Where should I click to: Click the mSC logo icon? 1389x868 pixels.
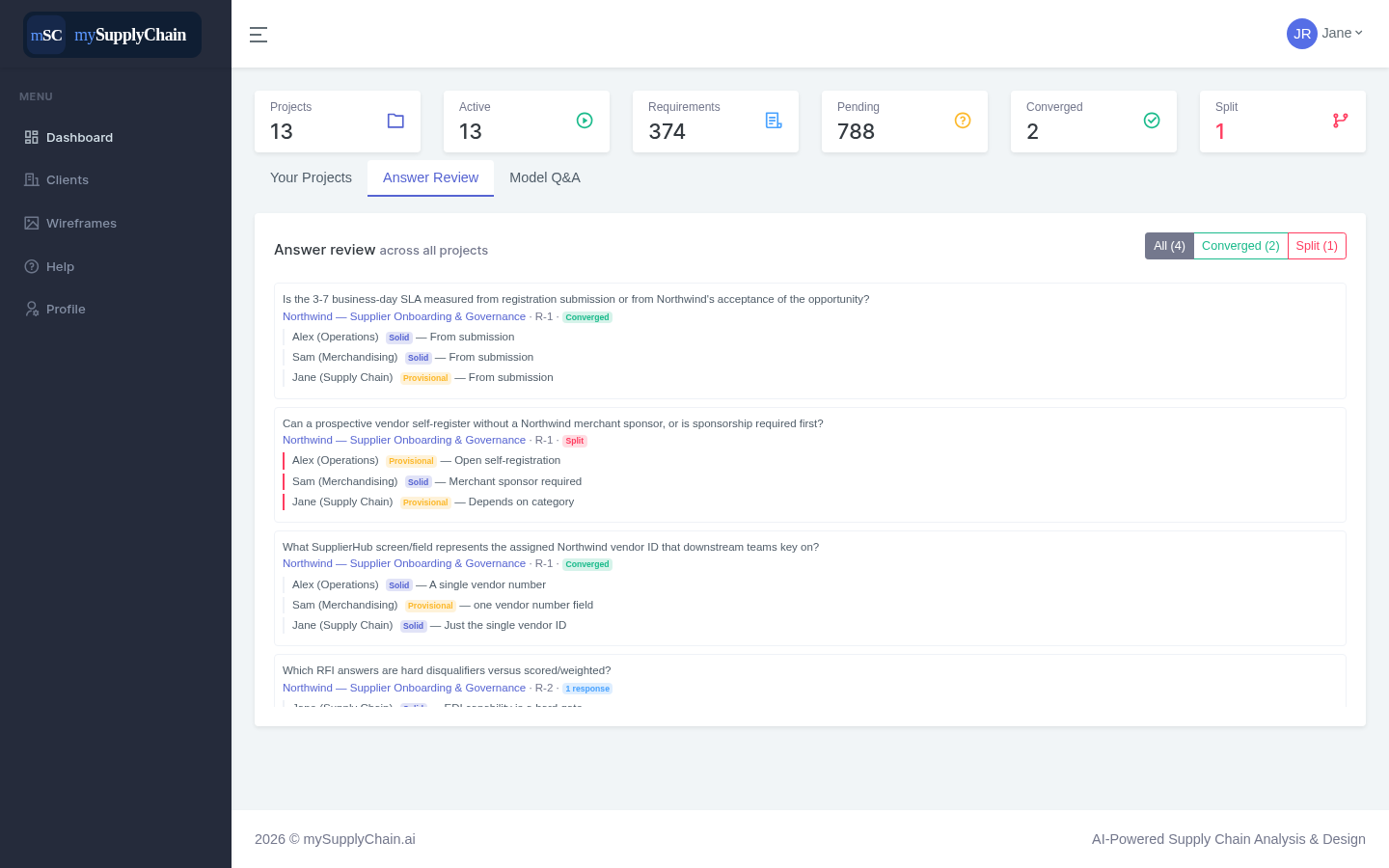46,35
